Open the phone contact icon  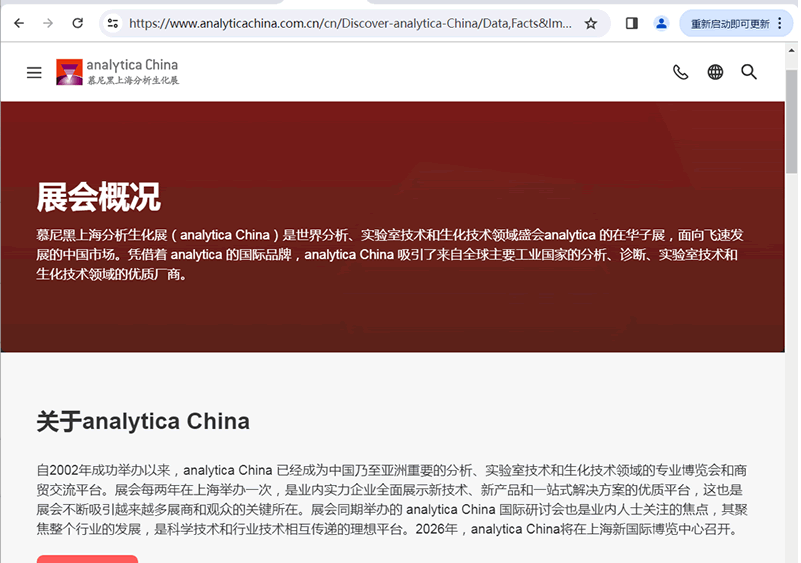(680, 72)
